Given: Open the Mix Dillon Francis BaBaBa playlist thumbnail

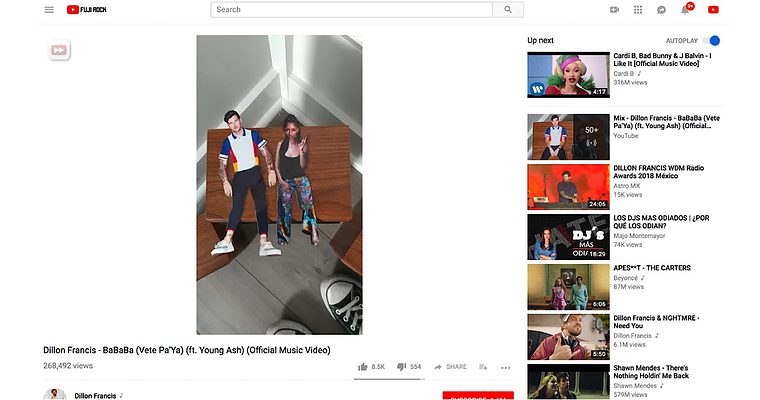Looking at the screenshot, I should tap(569, 137).
